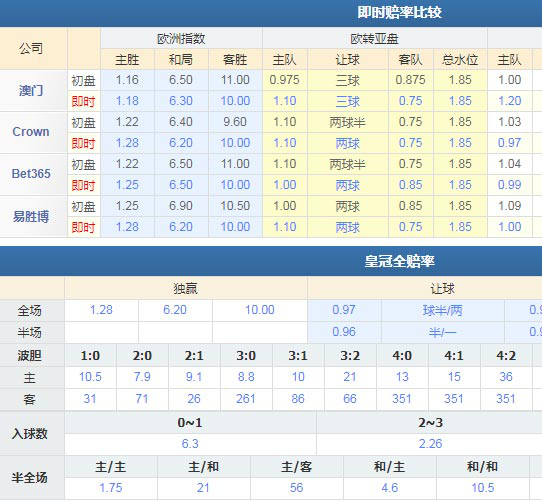Click the 总水位 column header

460,59
